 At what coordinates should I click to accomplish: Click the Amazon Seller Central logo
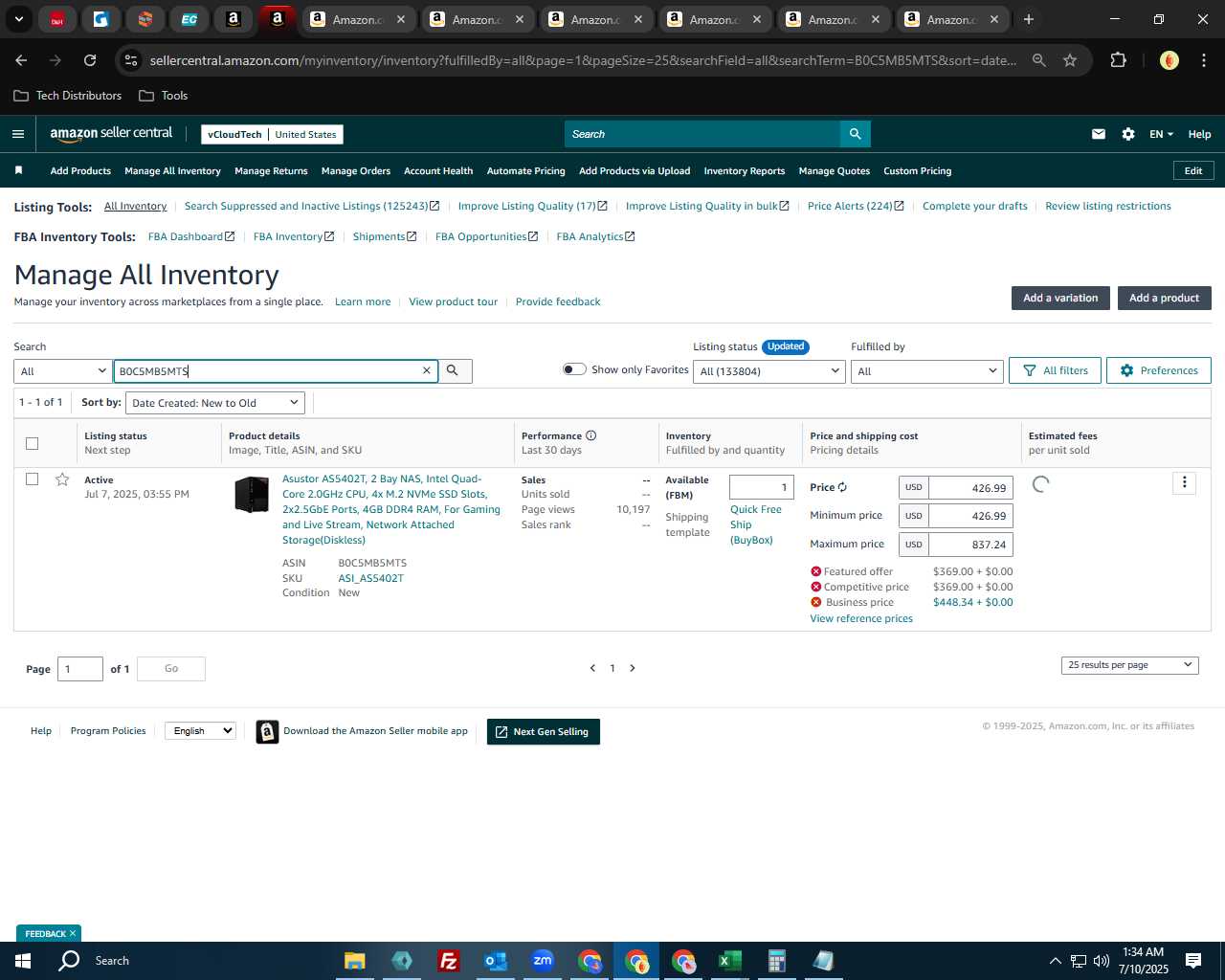tap(111, 134)
